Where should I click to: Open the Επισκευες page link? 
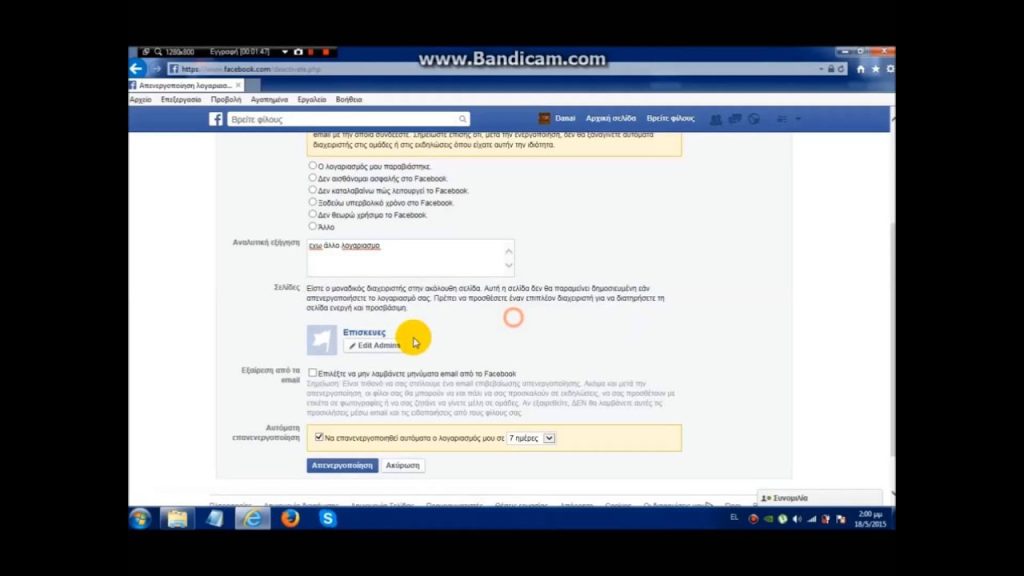click(x=364, y=332)
